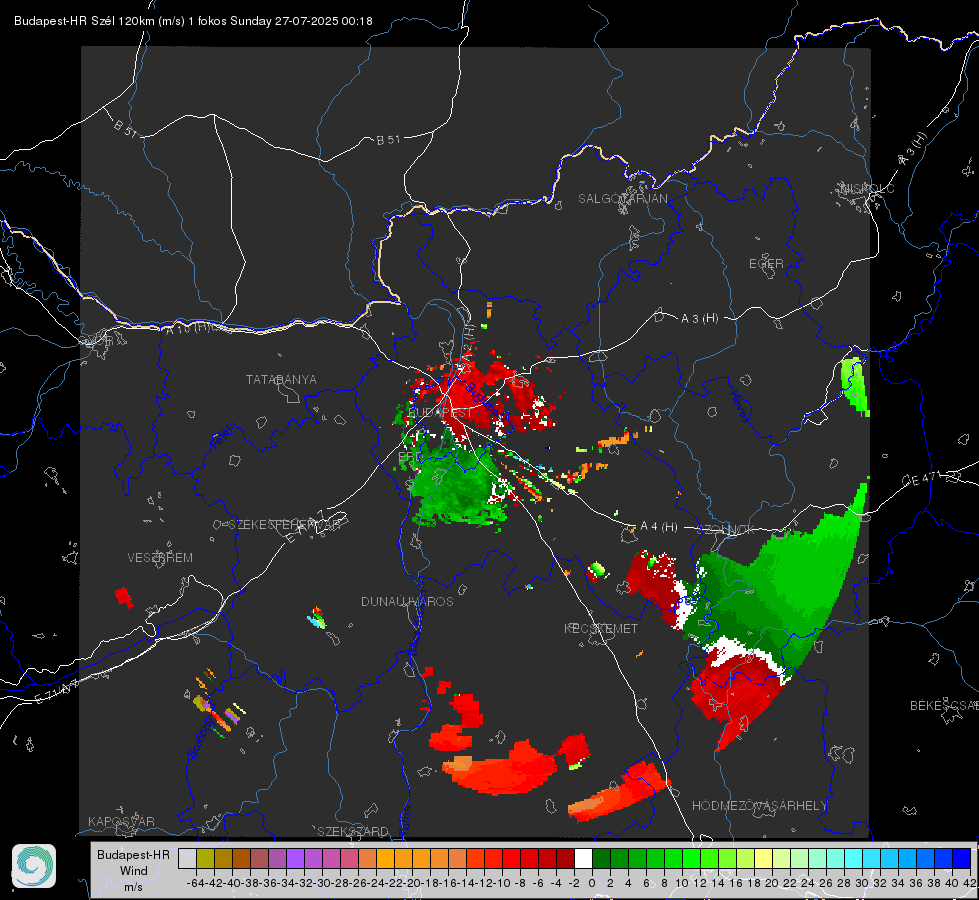
Task: Click the 'KECSKEMÉT' city label
Action: click(601, 628)
